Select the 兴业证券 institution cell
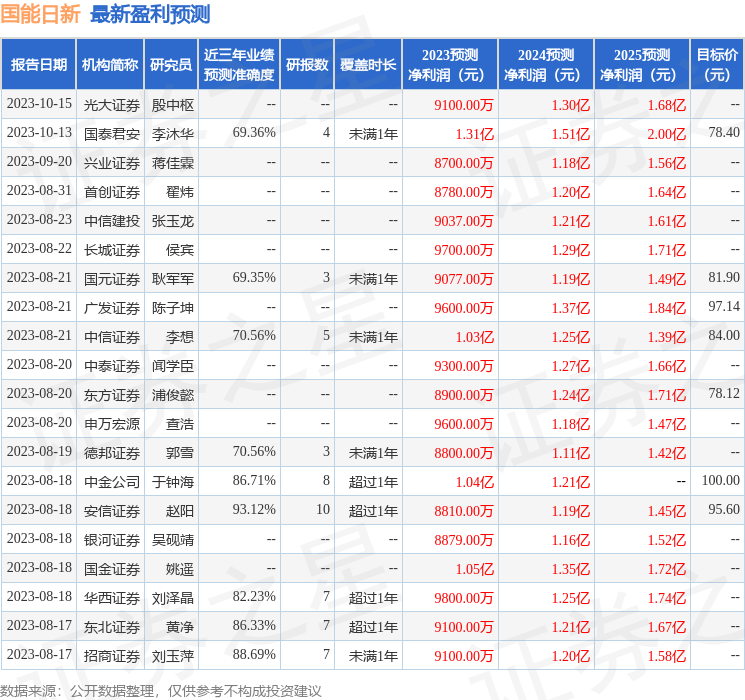745x700 pixels. pos(112,163)
